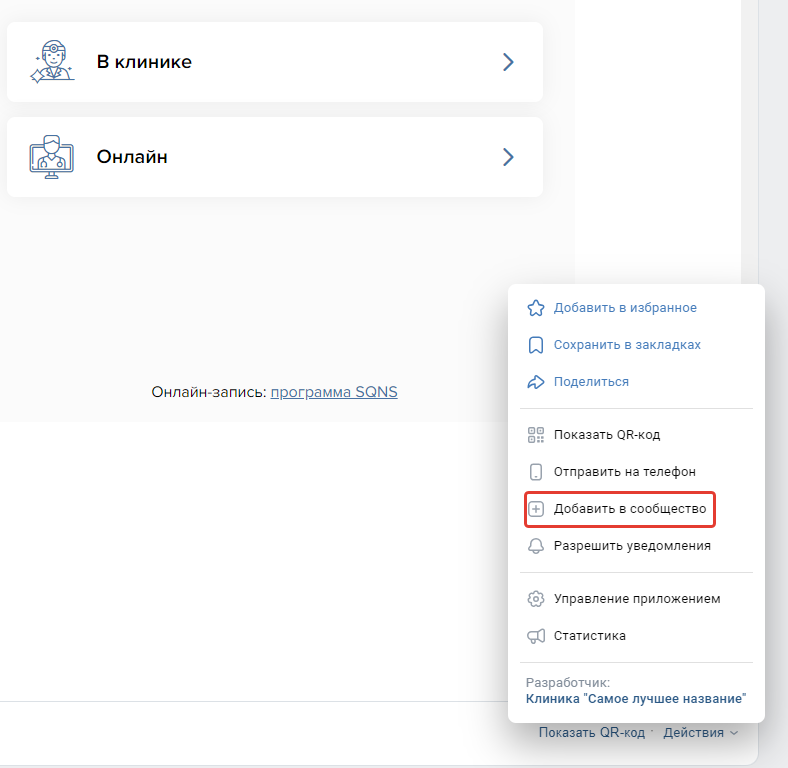Click the megaphone statistics icon
The image size is (788, 768).
point(536,636)
